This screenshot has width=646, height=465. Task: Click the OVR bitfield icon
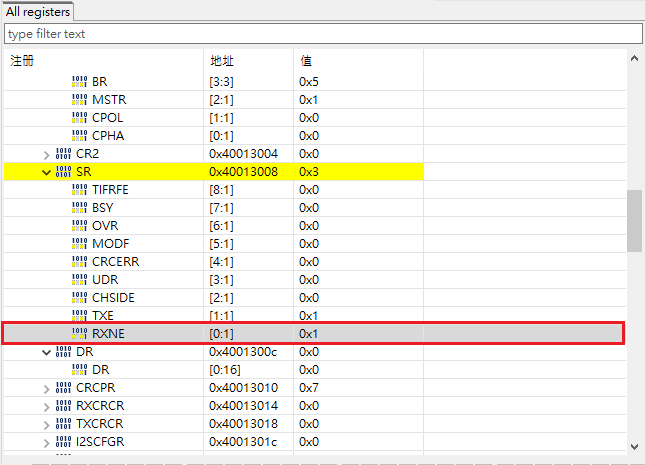(x=80, y=226)
